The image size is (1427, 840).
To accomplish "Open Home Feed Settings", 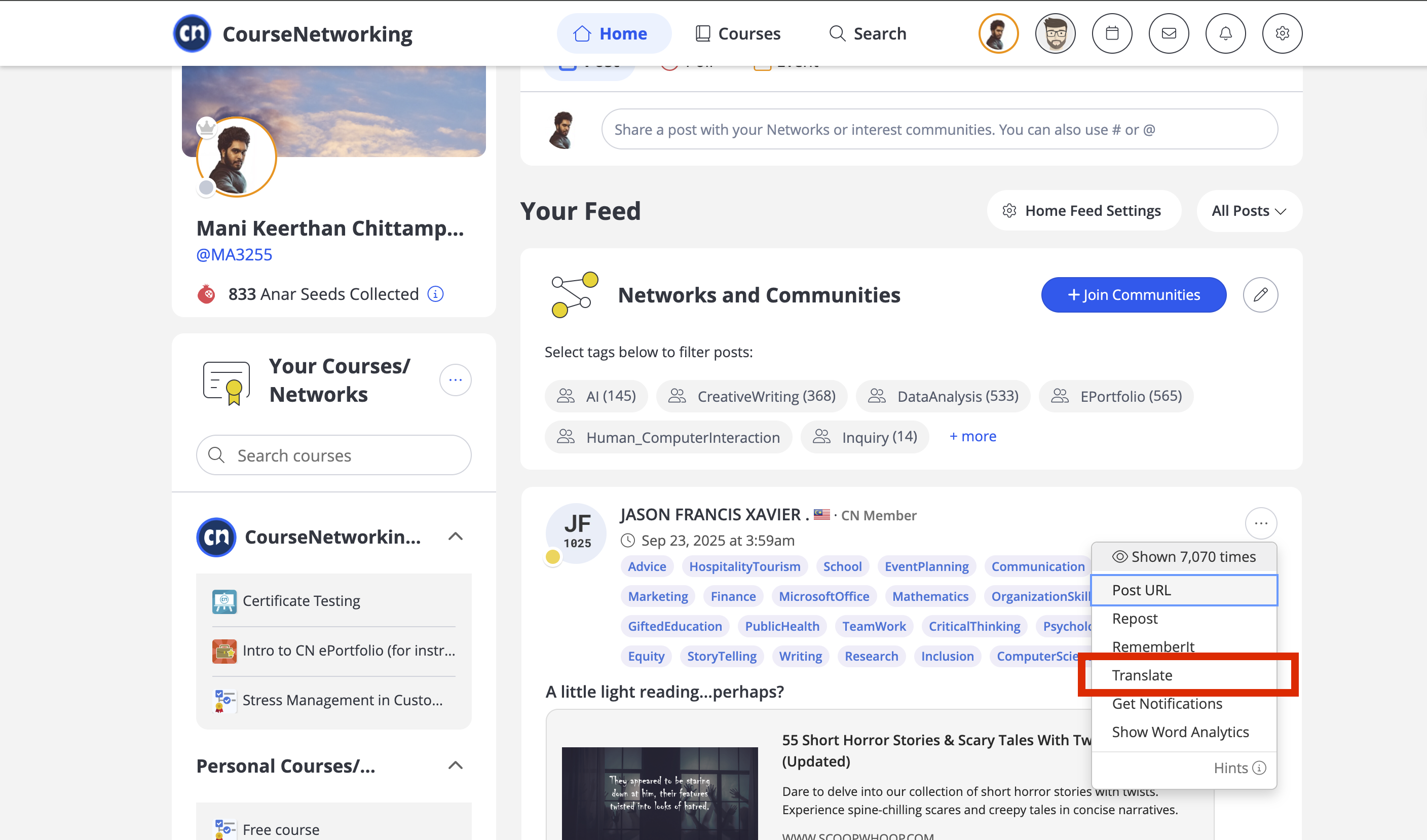I will [x=1083, y=211].
